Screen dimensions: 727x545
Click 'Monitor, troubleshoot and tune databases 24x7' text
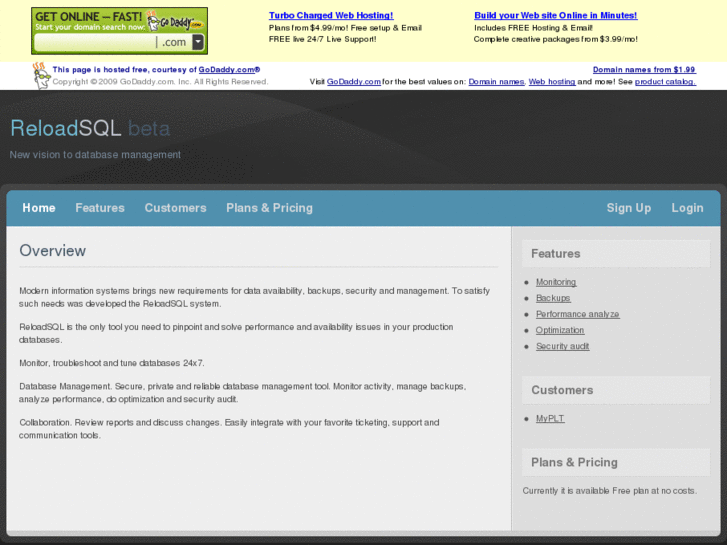point(111,363)
